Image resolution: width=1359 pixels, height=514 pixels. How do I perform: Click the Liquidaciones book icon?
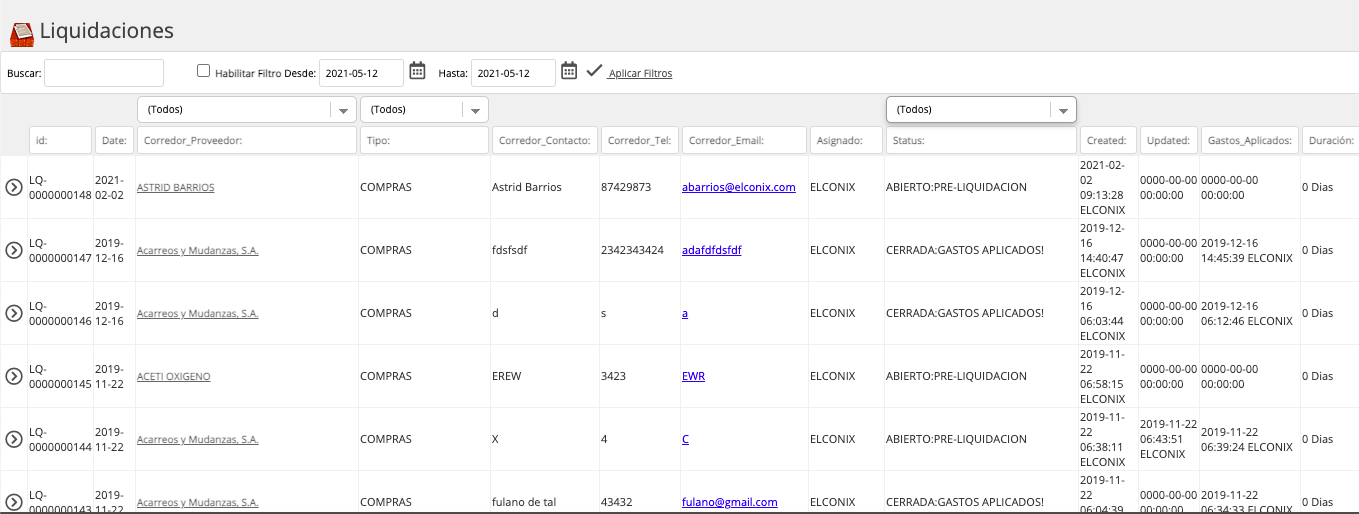[22, 33]
